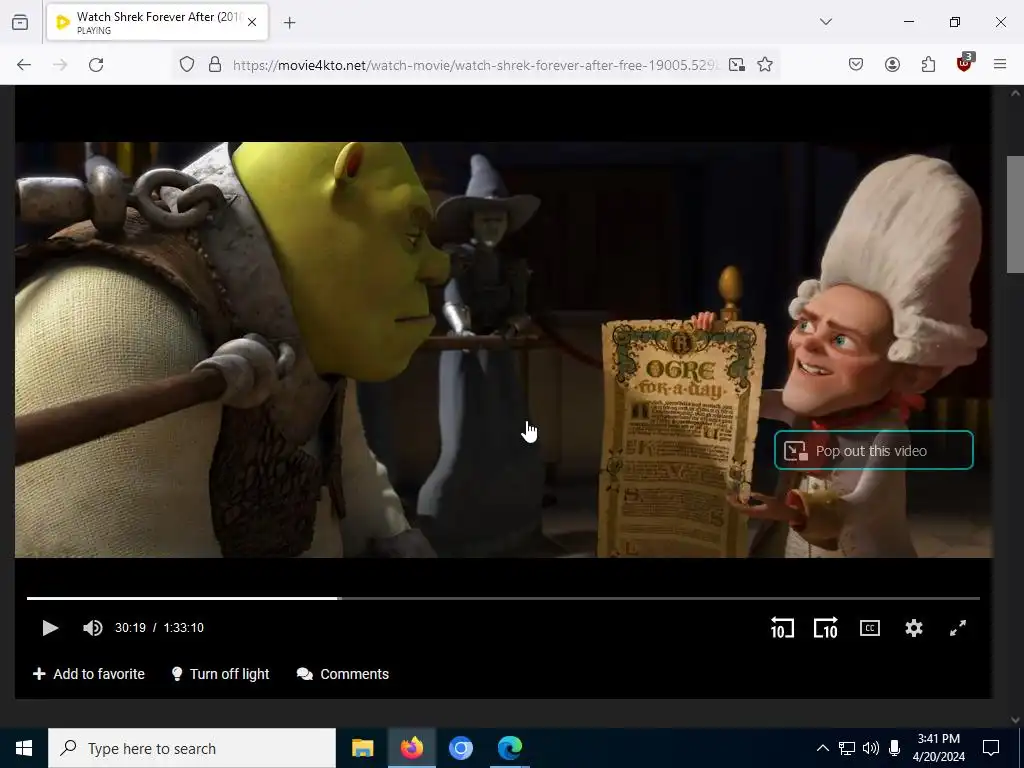Reload the current page

(96, 65)
